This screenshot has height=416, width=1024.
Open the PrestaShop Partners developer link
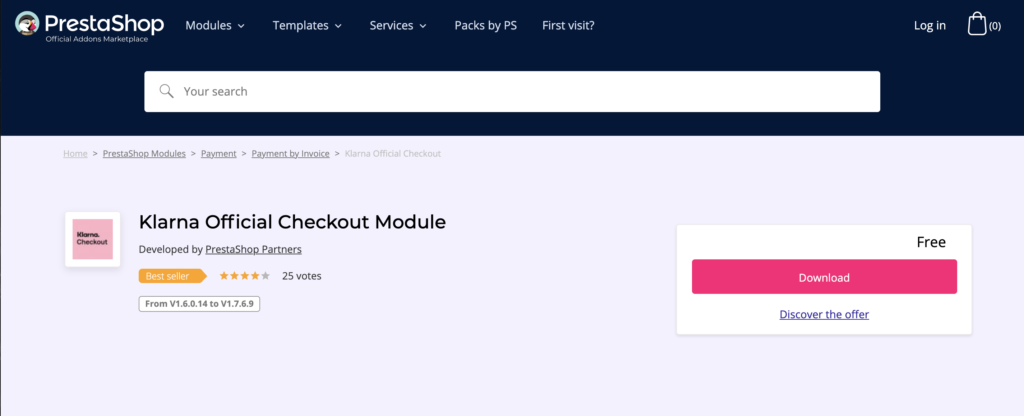coord(253,249)
